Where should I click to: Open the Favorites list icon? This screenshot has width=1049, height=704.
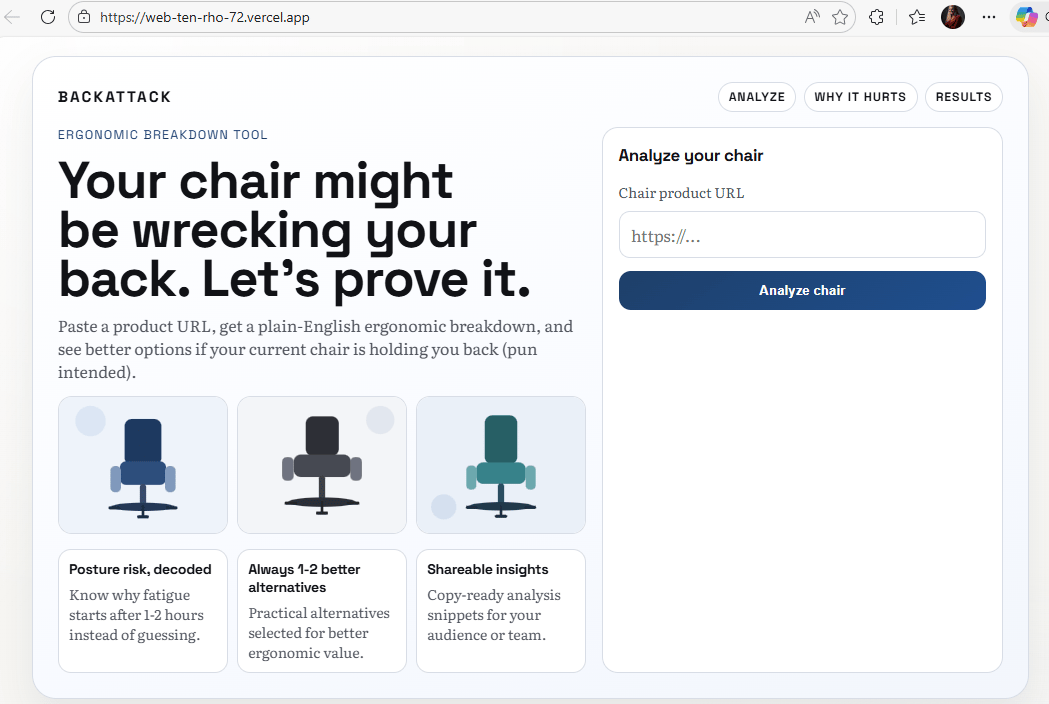pyautogui.click(x=917, y=17)
